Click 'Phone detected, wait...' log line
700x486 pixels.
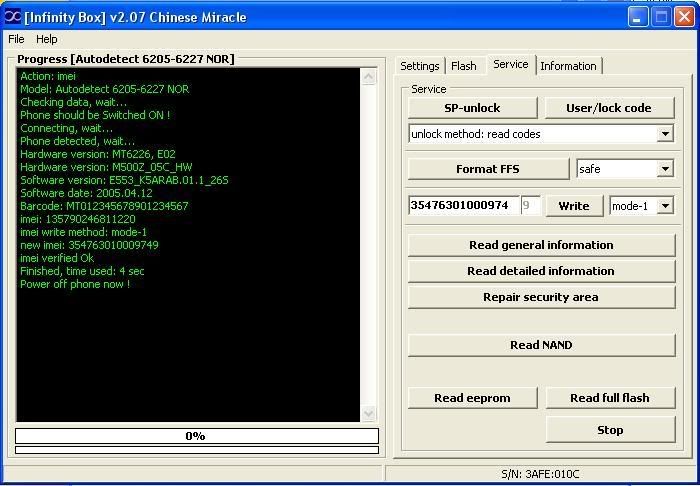(77, 141)
